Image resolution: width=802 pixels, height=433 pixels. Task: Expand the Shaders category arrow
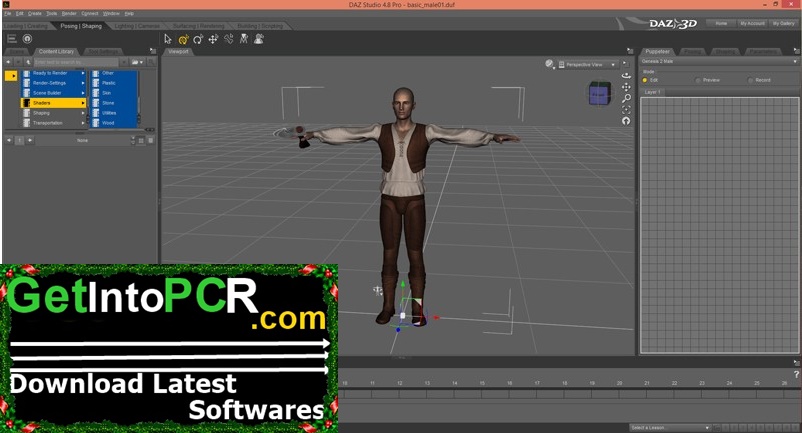tap(83, 103)
